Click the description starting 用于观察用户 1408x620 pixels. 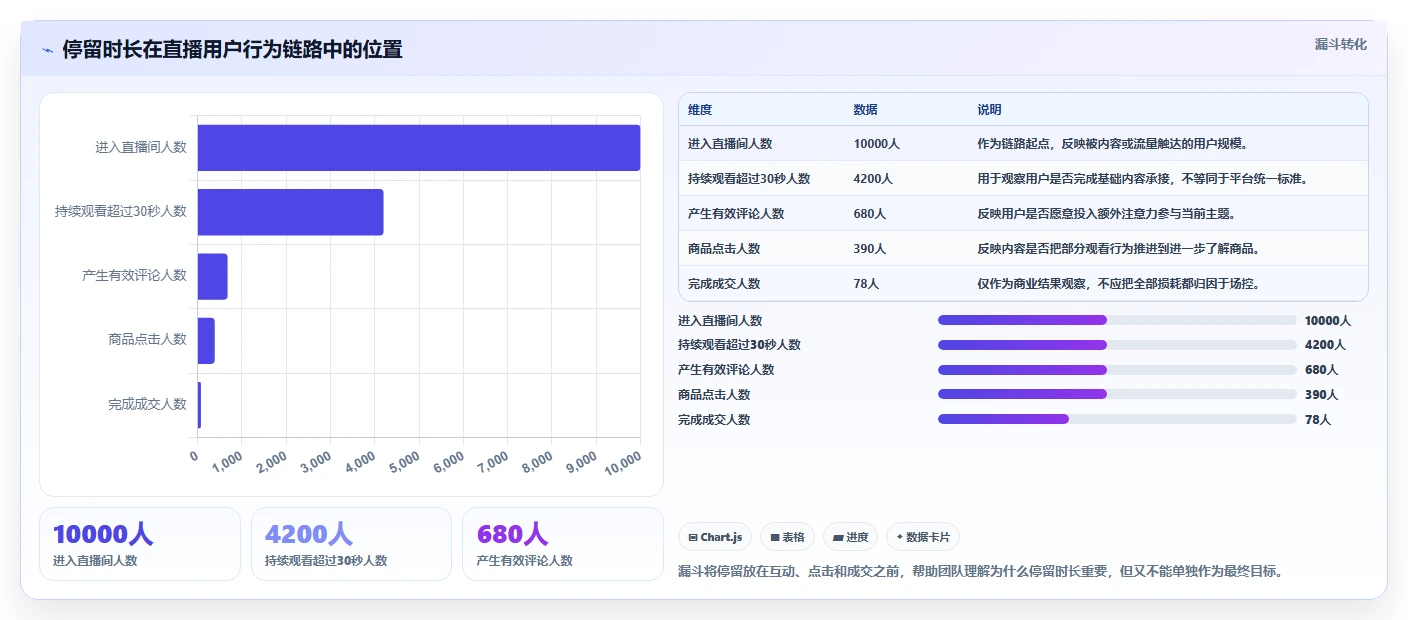click(1143, 179)
